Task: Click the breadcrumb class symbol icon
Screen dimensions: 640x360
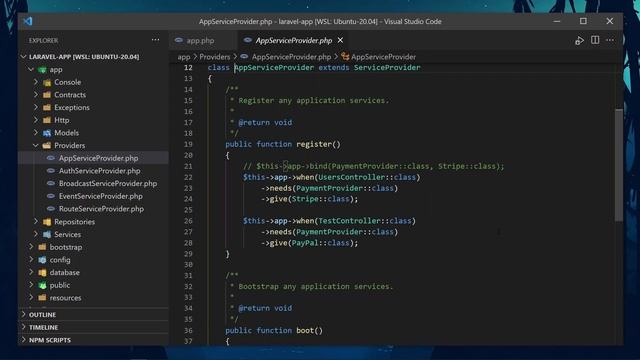Action: [x=345, y=57]
